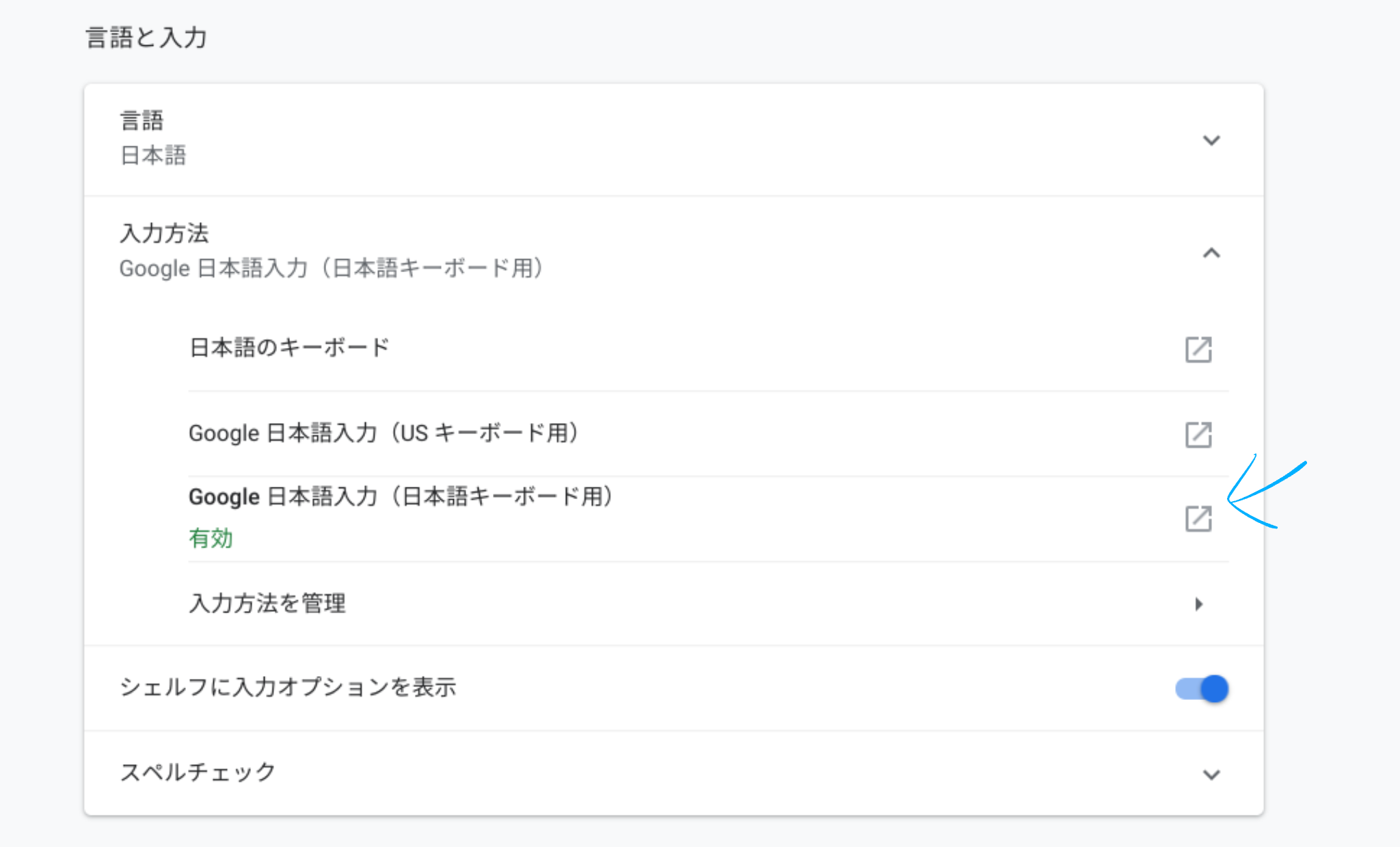Click the right arrow beside 入力方法を管理
1400x847 pixels.
pyautogui.click(x=1200, y=603)
